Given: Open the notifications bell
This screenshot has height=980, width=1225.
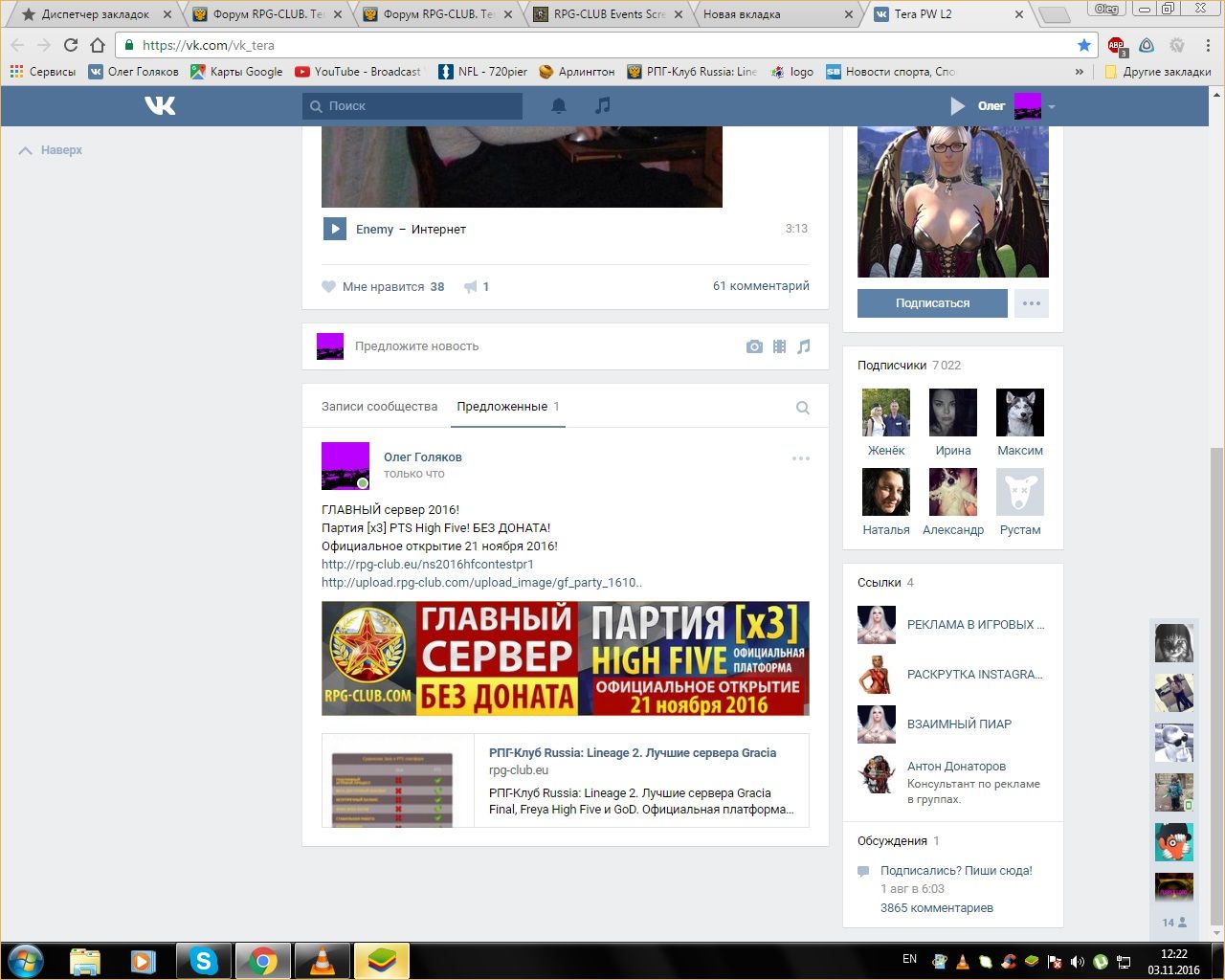Looking at the screenshot, I should pyautogui.click(x=559, y=106).
